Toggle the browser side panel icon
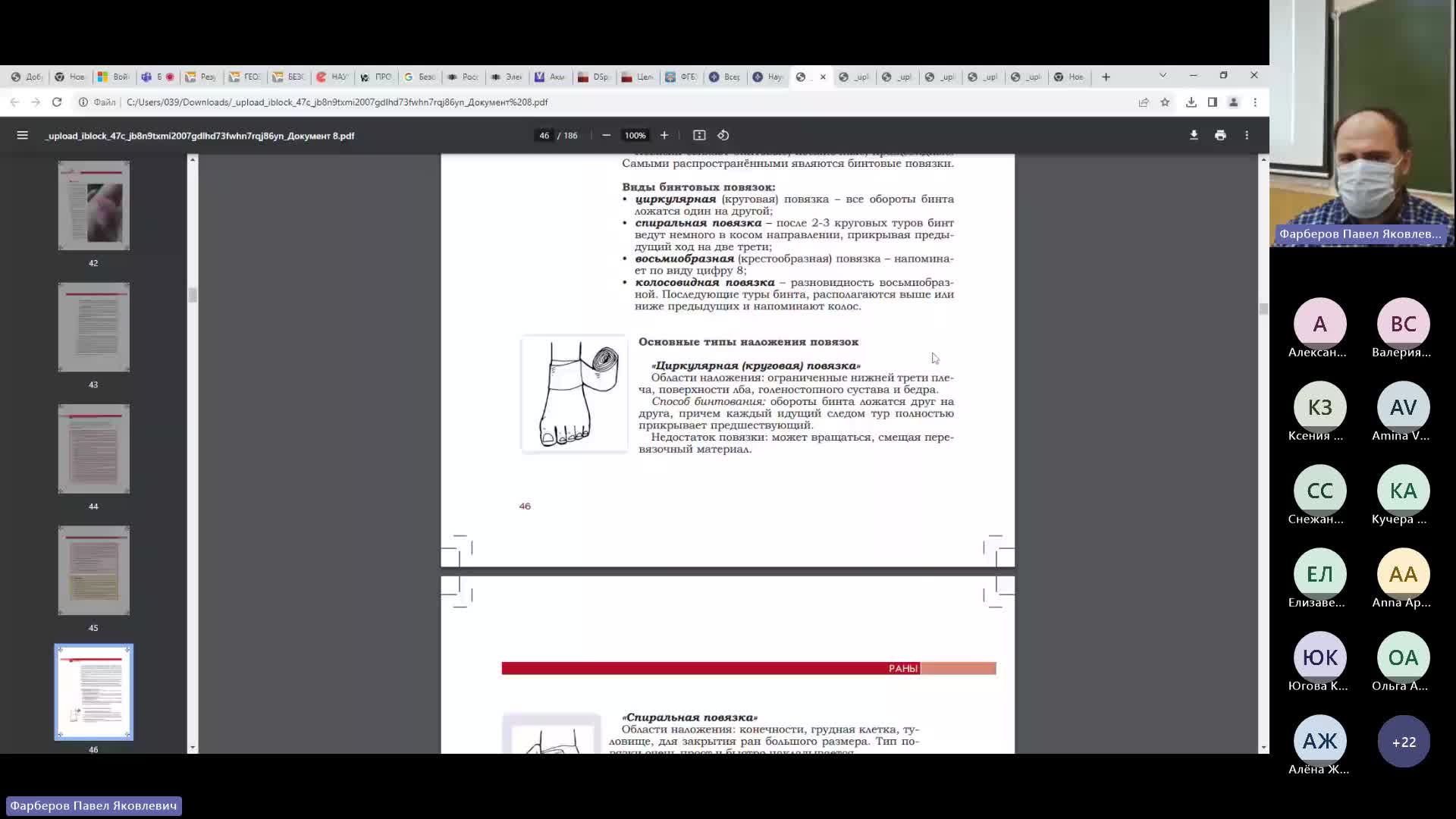This screenshot has height=819, width=1456. 1213,102
